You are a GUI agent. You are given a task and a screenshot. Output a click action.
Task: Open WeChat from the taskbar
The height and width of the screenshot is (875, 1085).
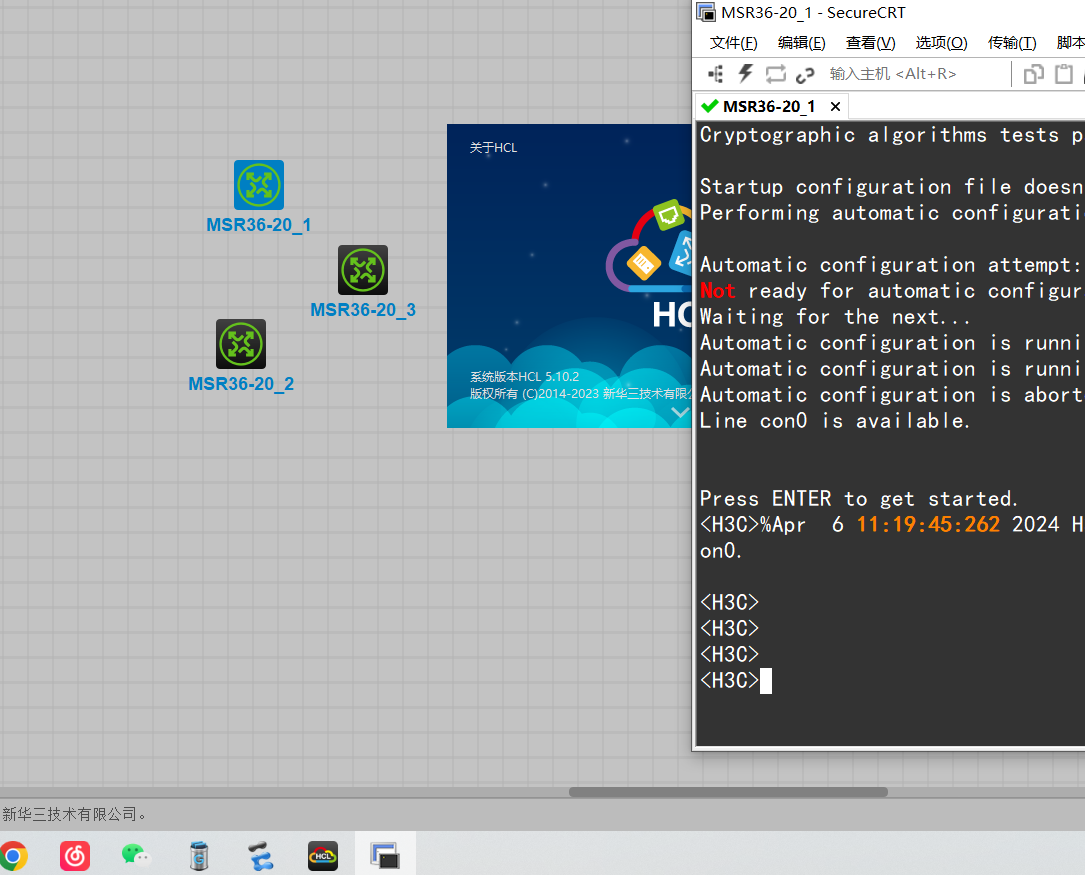tap(136, 856)
